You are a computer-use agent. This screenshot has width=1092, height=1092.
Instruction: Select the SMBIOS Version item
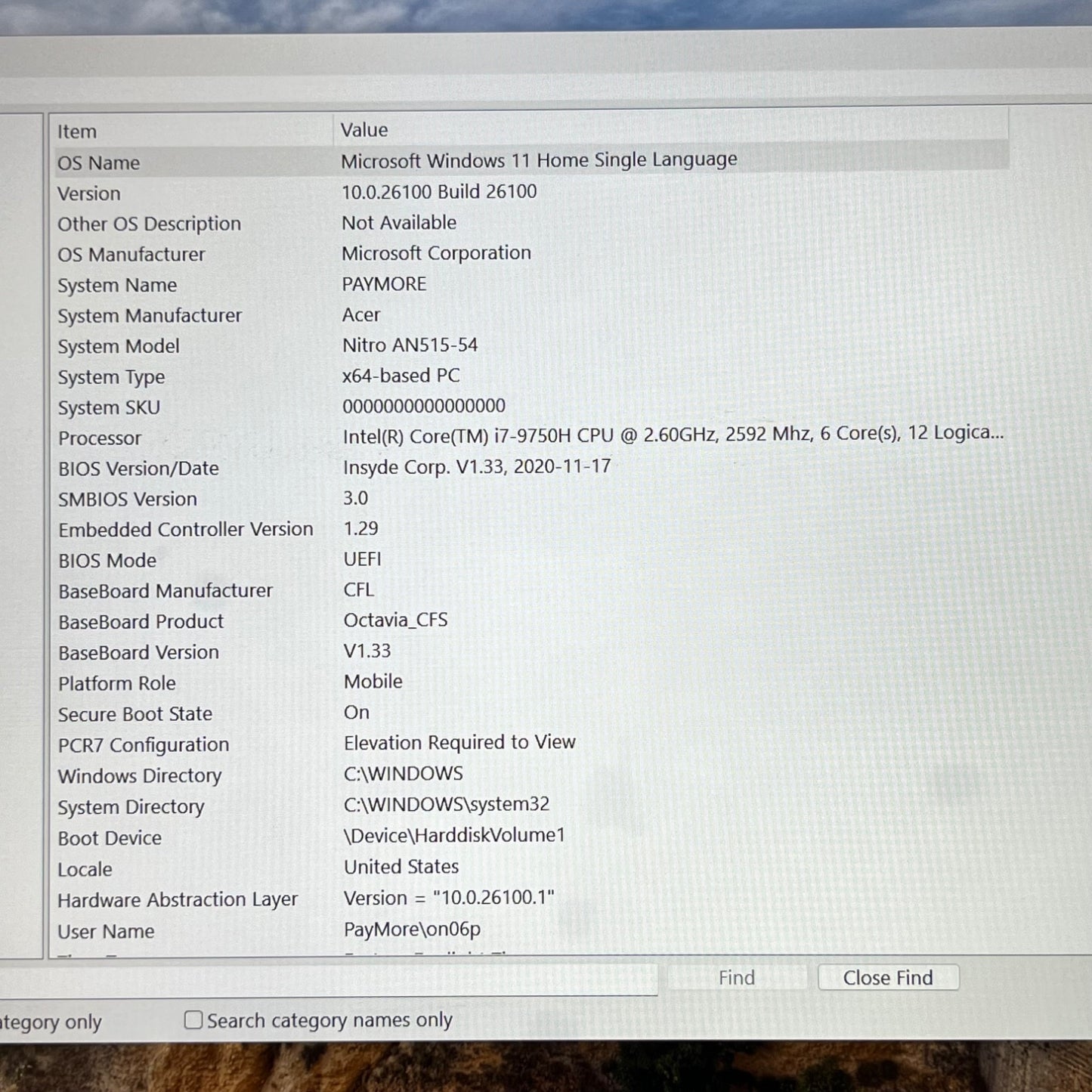pyautogui.click(x=128, y=500)
